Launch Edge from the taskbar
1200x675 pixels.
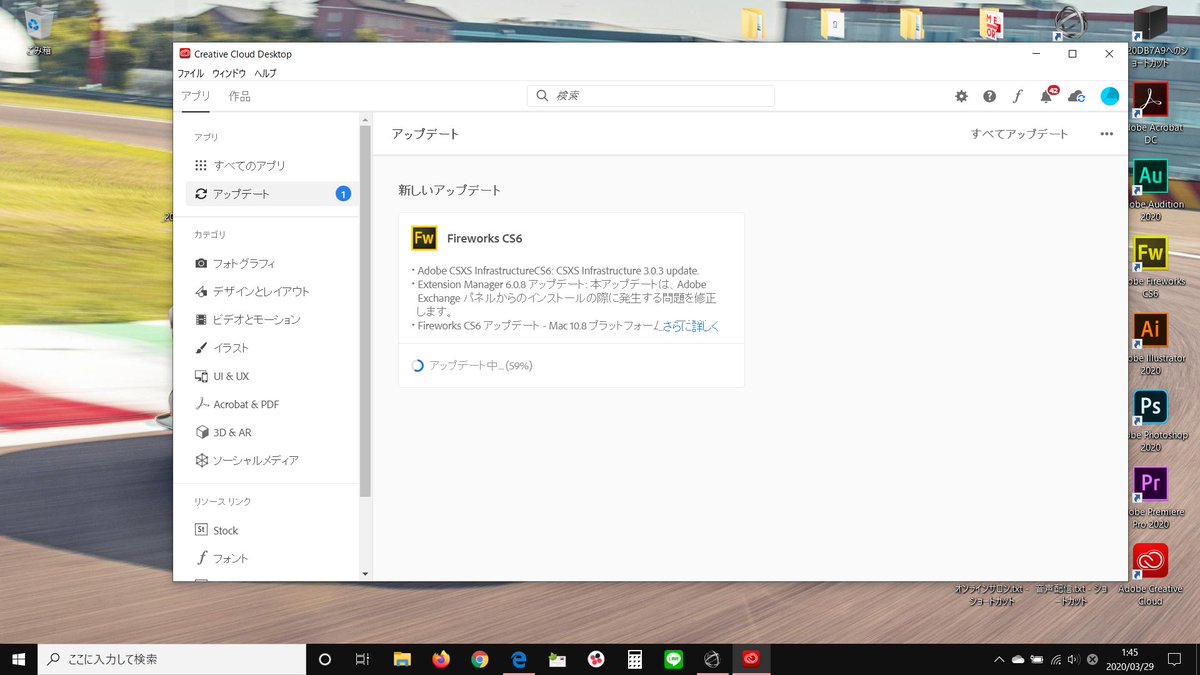pyautogui.click(x=519, y=659)
